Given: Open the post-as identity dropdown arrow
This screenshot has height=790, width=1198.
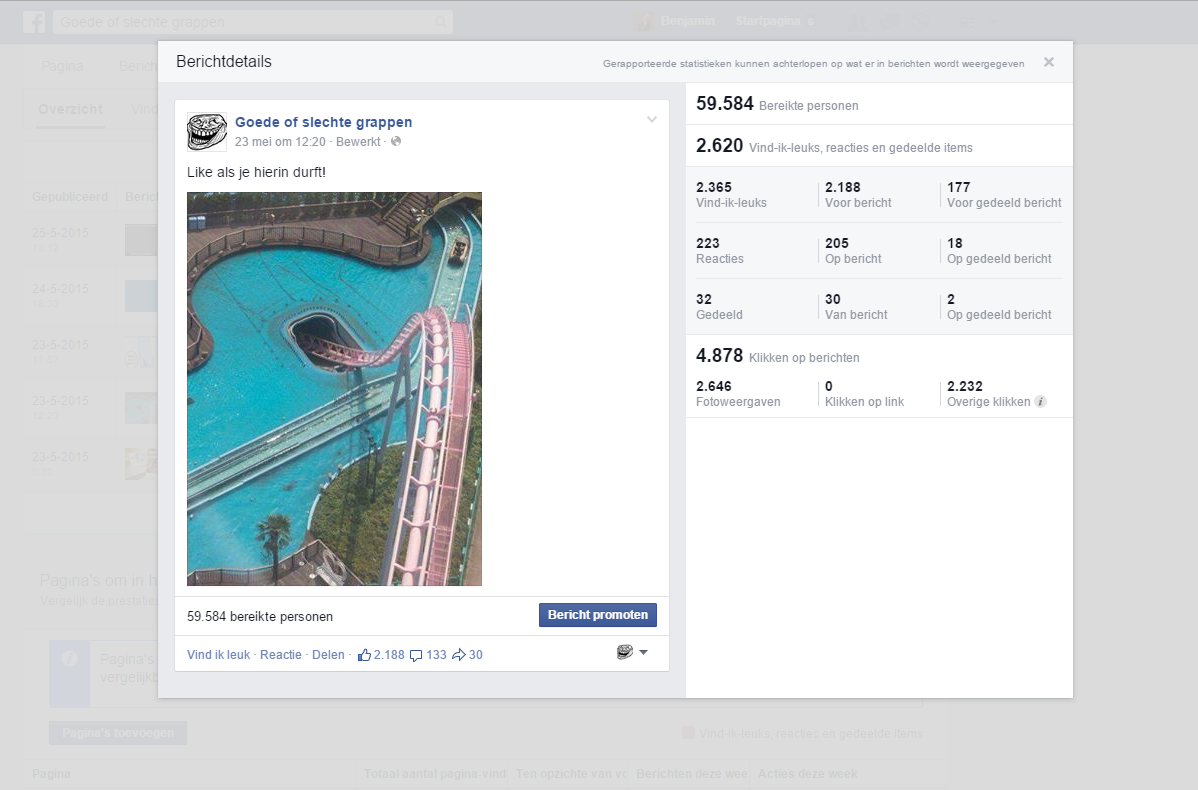Looking at the screenshot, I should [x=643, y=652].
